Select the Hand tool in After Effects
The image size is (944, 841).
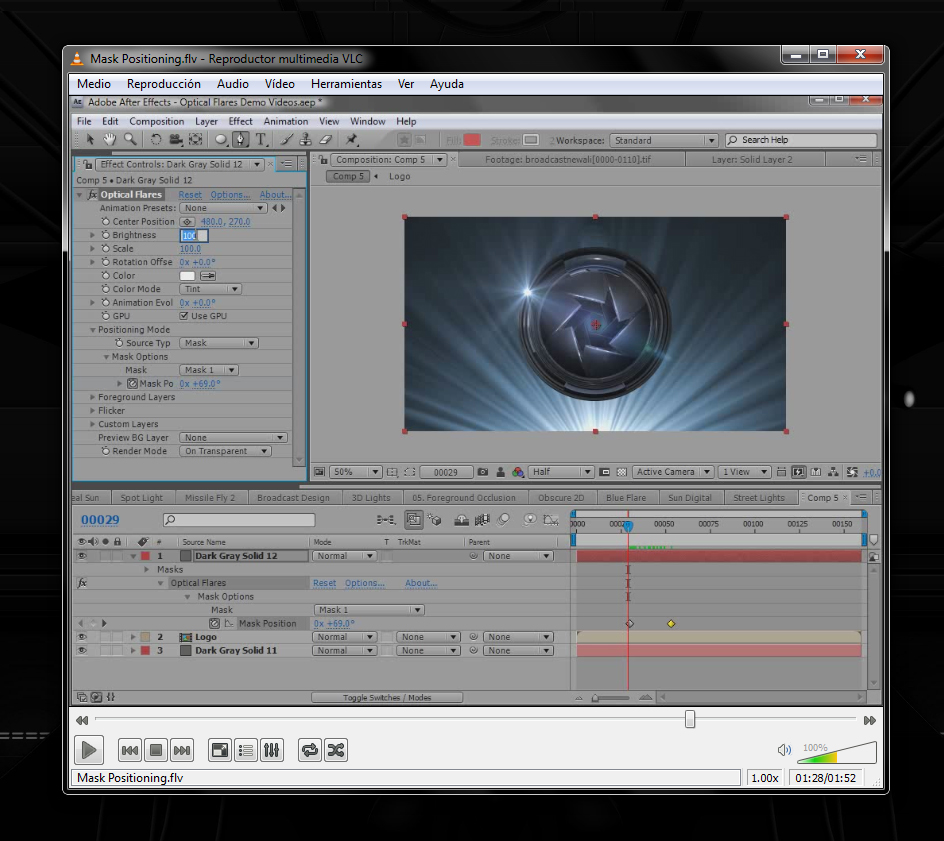click(x=110, y=140)
